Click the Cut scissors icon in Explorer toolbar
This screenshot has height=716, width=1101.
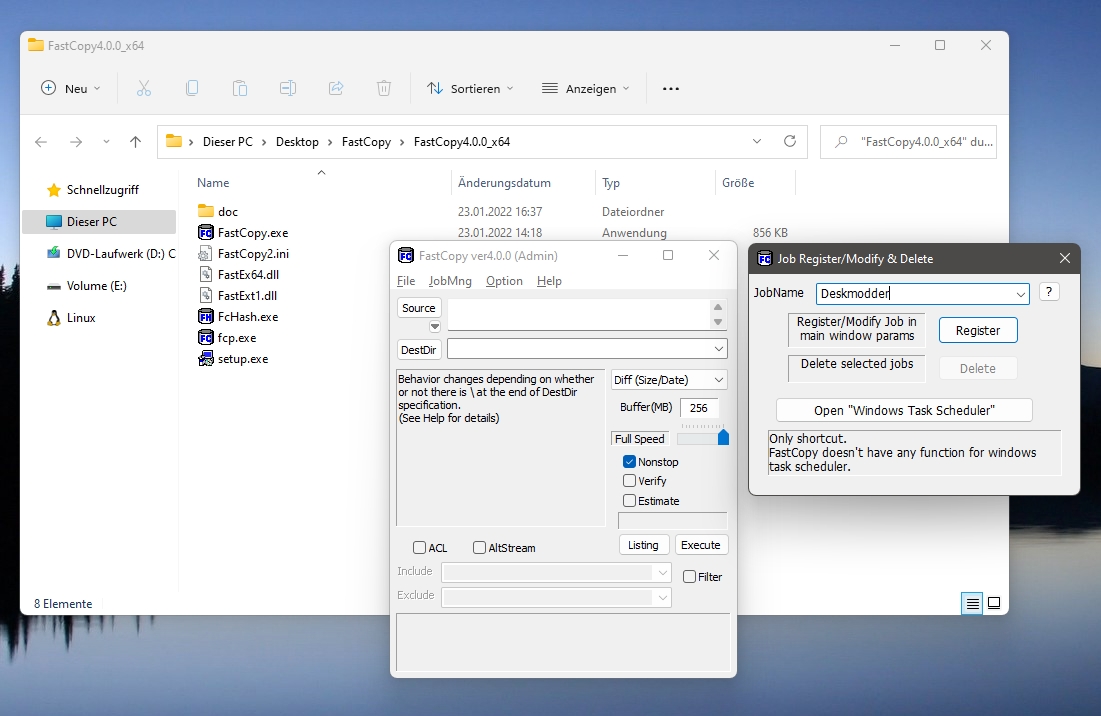[143, 88]
